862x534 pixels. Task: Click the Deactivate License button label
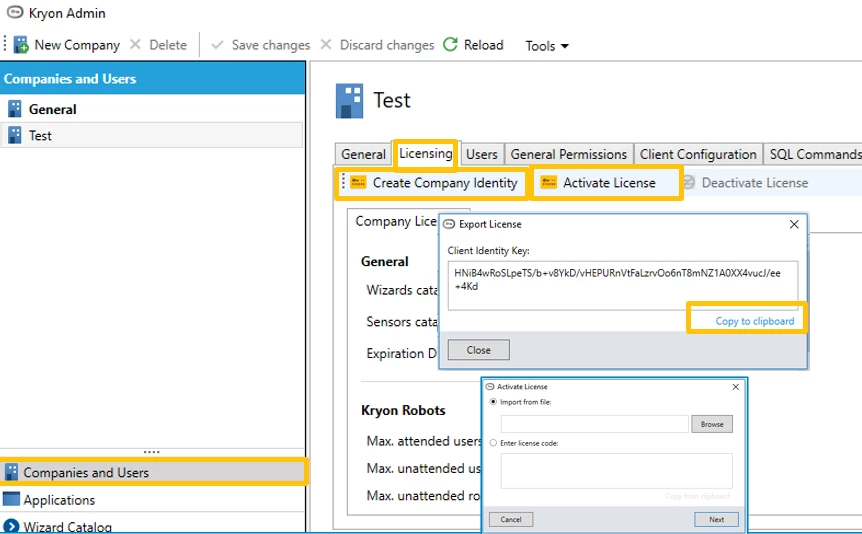pos(754,183)
